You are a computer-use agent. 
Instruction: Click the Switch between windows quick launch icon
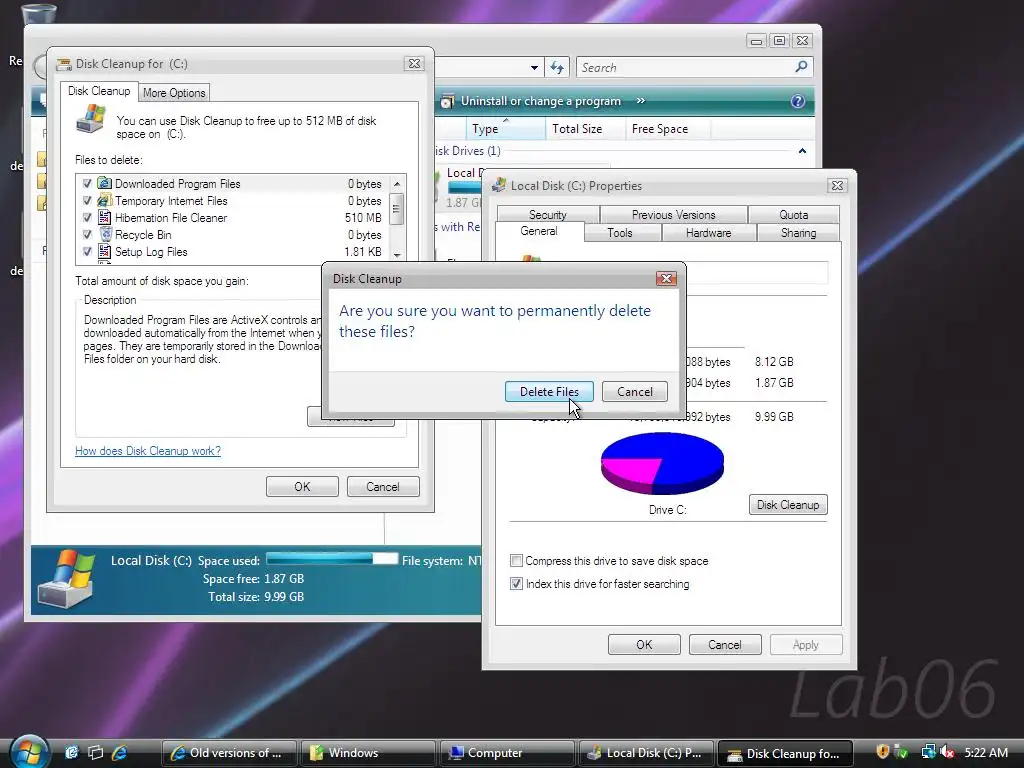tap(96, 752)
